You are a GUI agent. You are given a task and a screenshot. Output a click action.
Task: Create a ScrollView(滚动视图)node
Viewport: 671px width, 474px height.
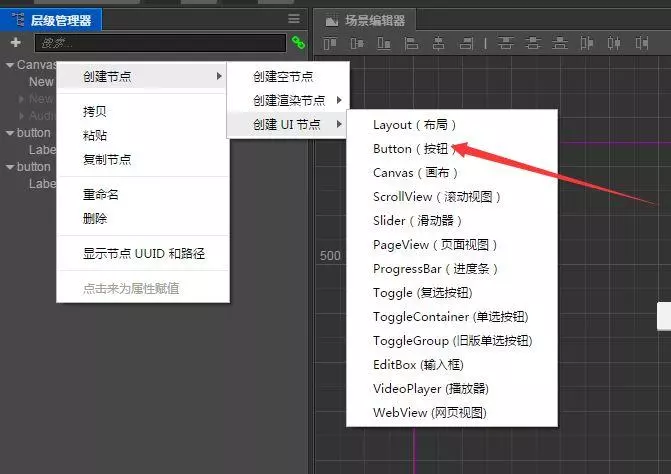(436, 197)
